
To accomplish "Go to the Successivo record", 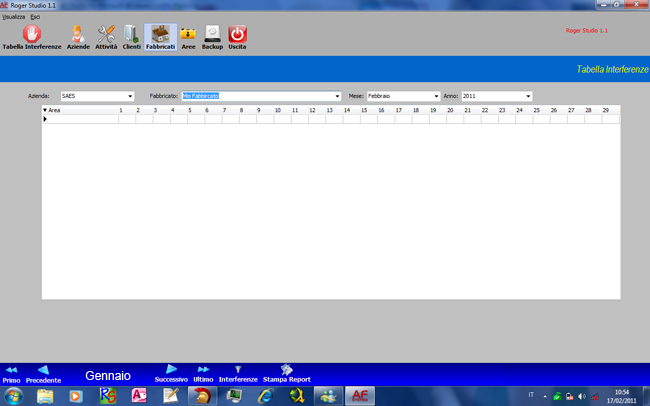I will pos(171,374).
